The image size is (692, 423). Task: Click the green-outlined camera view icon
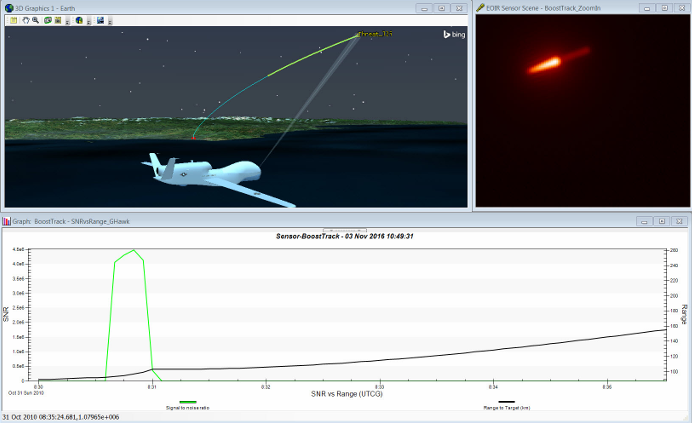pyautogui.click(x=48, y=20)
